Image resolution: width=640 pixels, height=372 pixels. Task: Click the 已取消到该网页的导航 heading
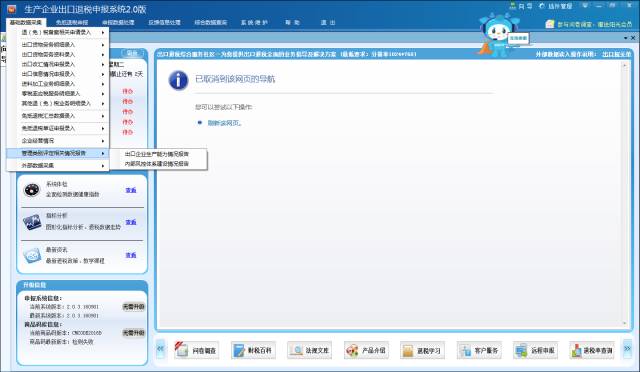tap(235, 79)
